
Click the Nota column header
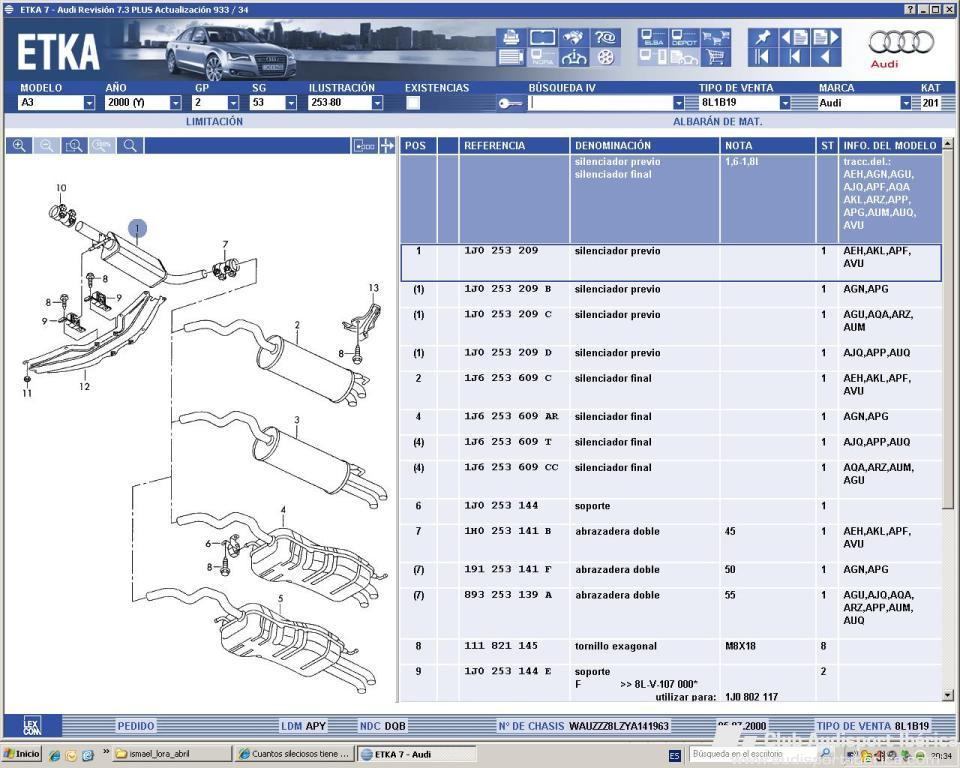tap(768, 146)
